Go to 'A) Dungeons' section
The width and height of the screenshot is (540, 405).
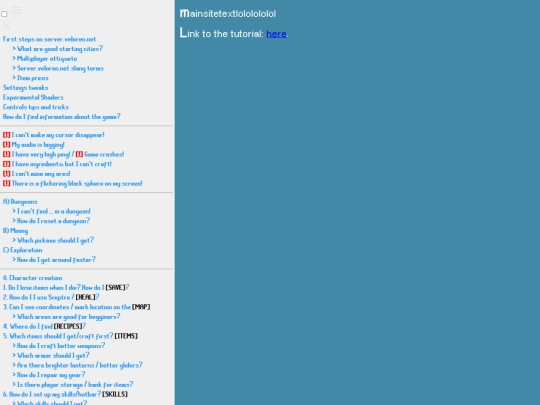[x=20, y=201]
